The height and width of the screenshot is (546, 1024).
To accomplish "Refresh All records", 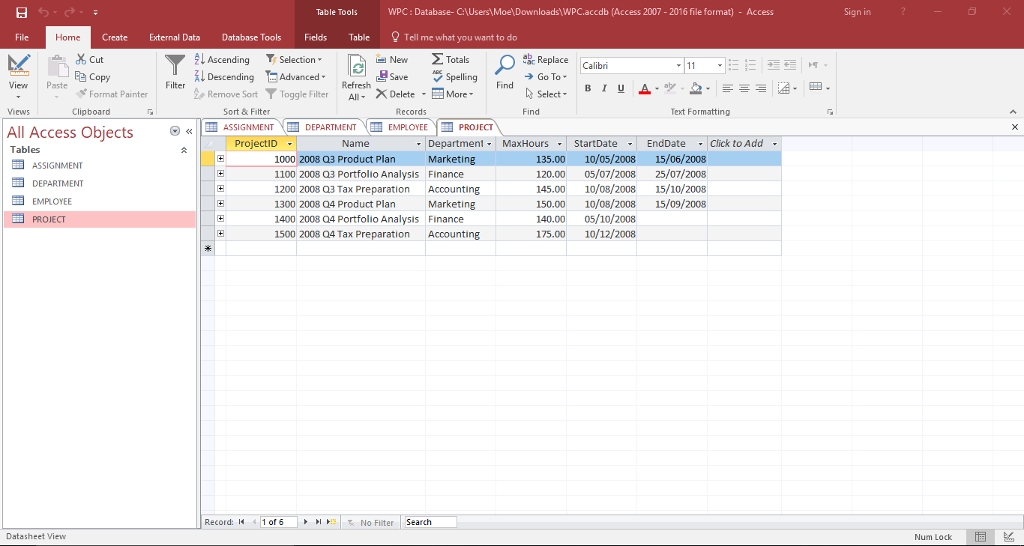I will pyautogui.click(x=356, y=78).
